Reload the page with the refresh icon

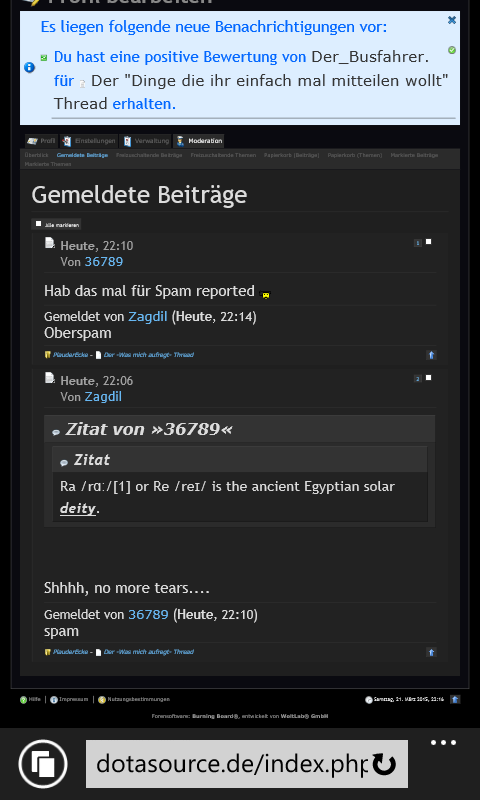pos(384,764)
